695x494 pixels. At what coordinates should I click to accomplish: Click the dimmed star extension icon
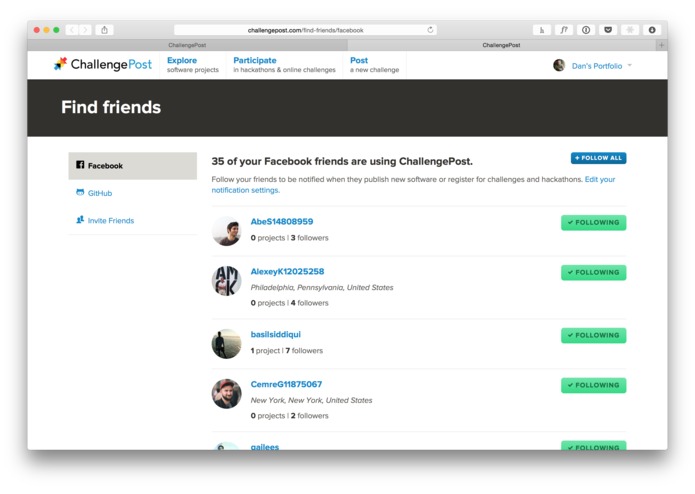pyautogui.click(x=630, y=30)
